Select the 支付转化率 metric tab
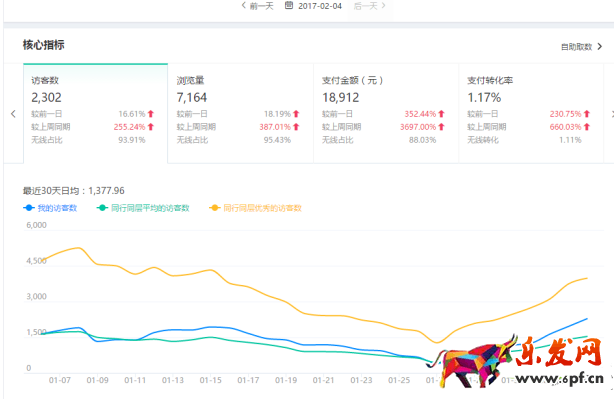This screenshot has height=399, width=614. pyautogui.click(x=531, y=113)
